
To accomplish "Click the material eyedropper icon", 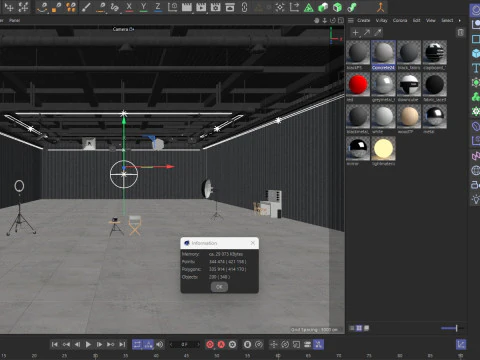I will (378, 32).
